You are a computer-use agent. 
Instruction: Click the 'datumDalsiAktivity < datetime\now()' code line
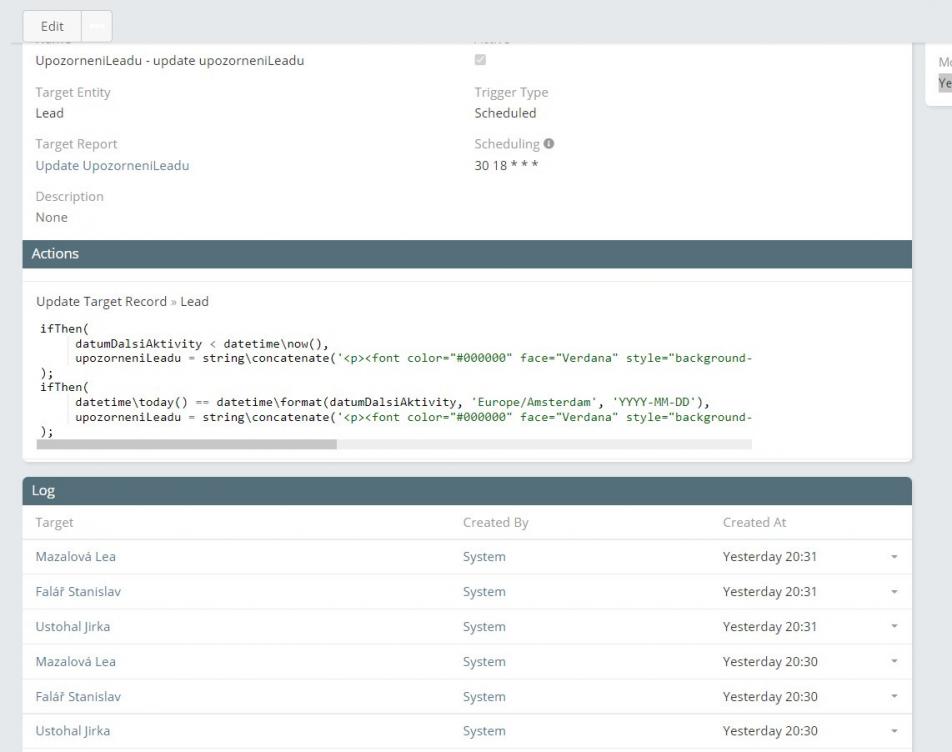click(202, 344)
